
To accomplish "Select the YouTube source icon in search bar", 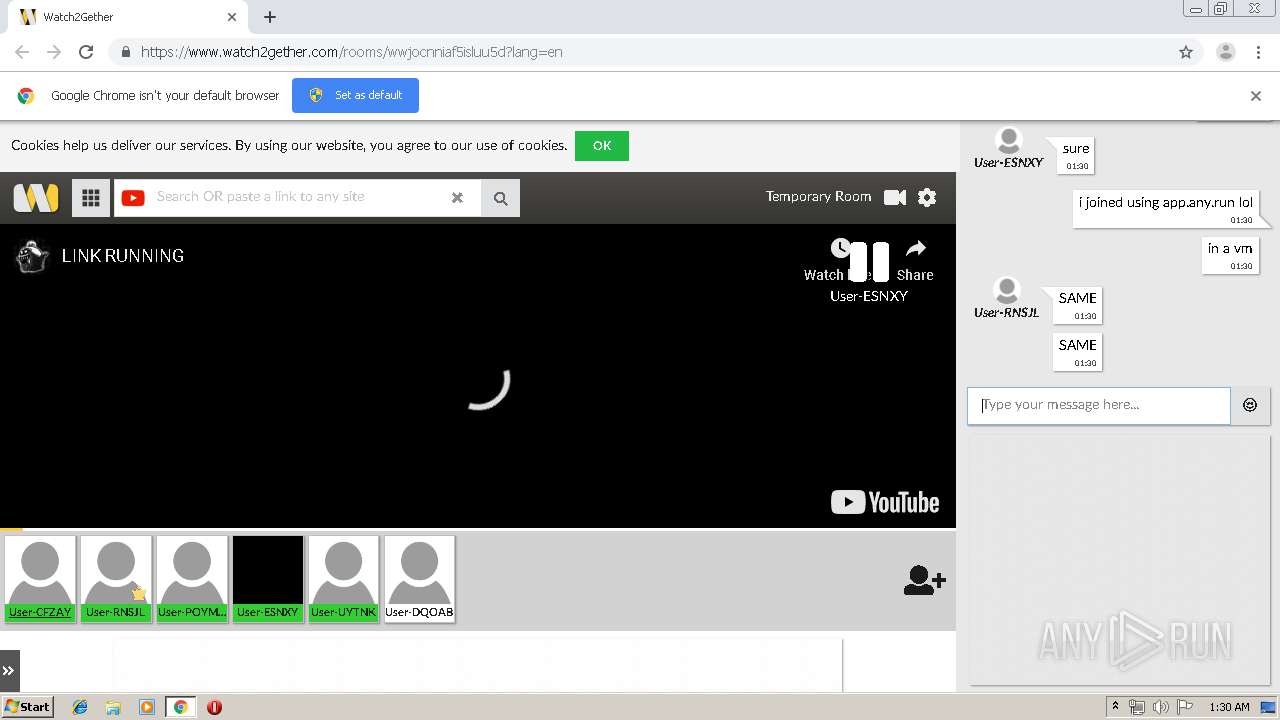I will (x=133, y=198).
